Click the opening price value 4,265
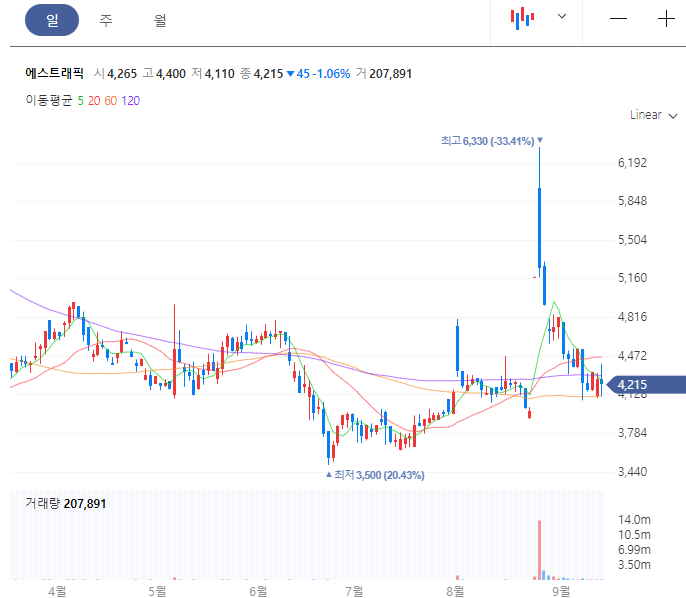 [122, 74]
